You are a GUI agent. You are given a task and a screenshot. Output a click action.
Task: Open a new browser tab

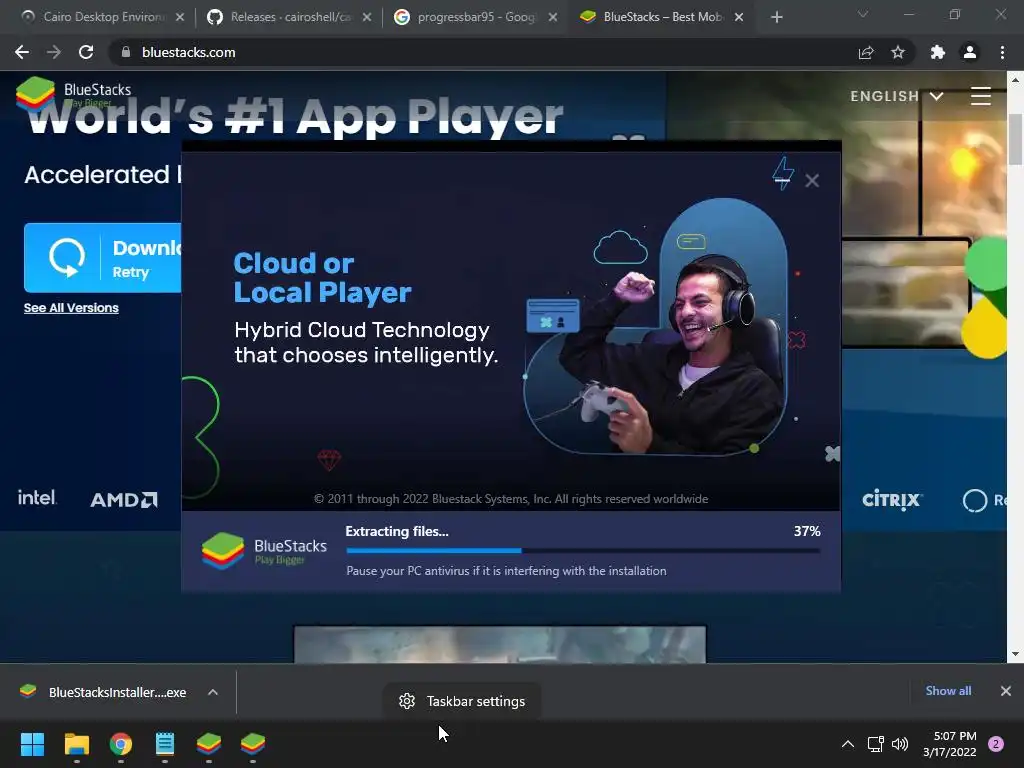[x=776, y=17]
